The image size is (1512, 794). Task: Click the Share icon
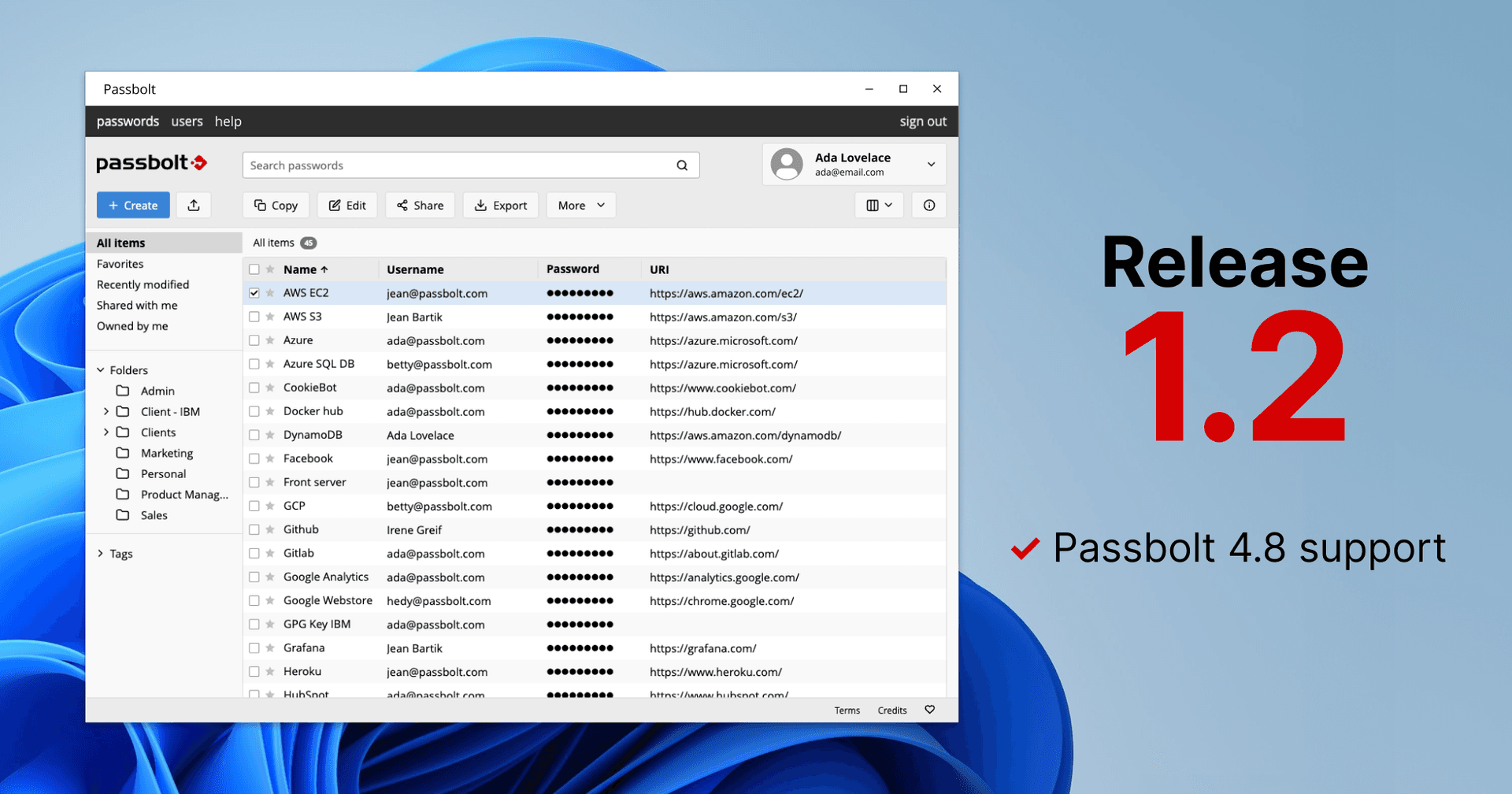click(x=403, y=205)
